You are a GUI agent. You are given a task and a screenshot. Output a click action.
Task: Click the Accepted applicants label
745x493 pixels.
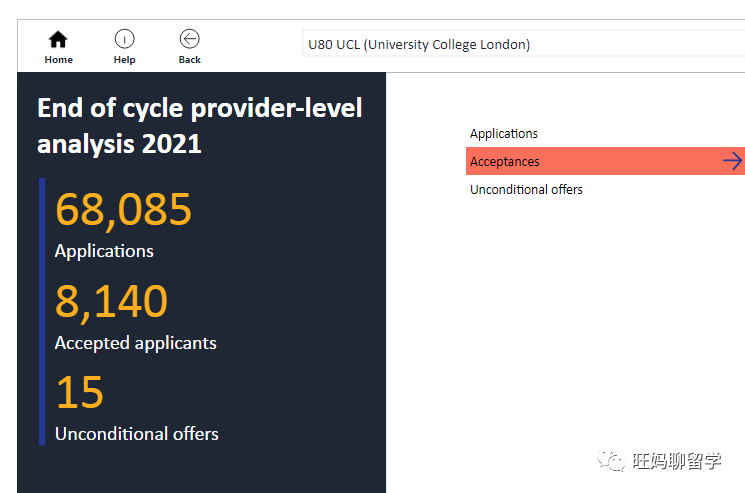(x=135, y=343)
